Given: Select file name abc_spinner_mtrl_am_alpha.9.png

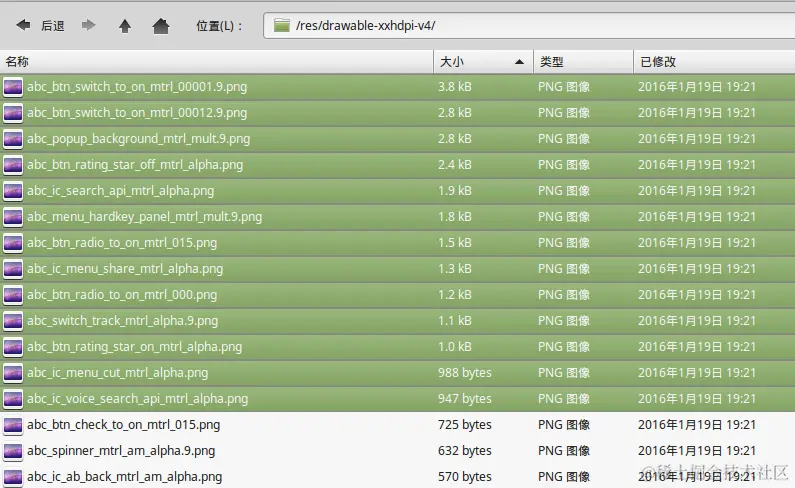Looking at the screenshot, I should (121, 451).
